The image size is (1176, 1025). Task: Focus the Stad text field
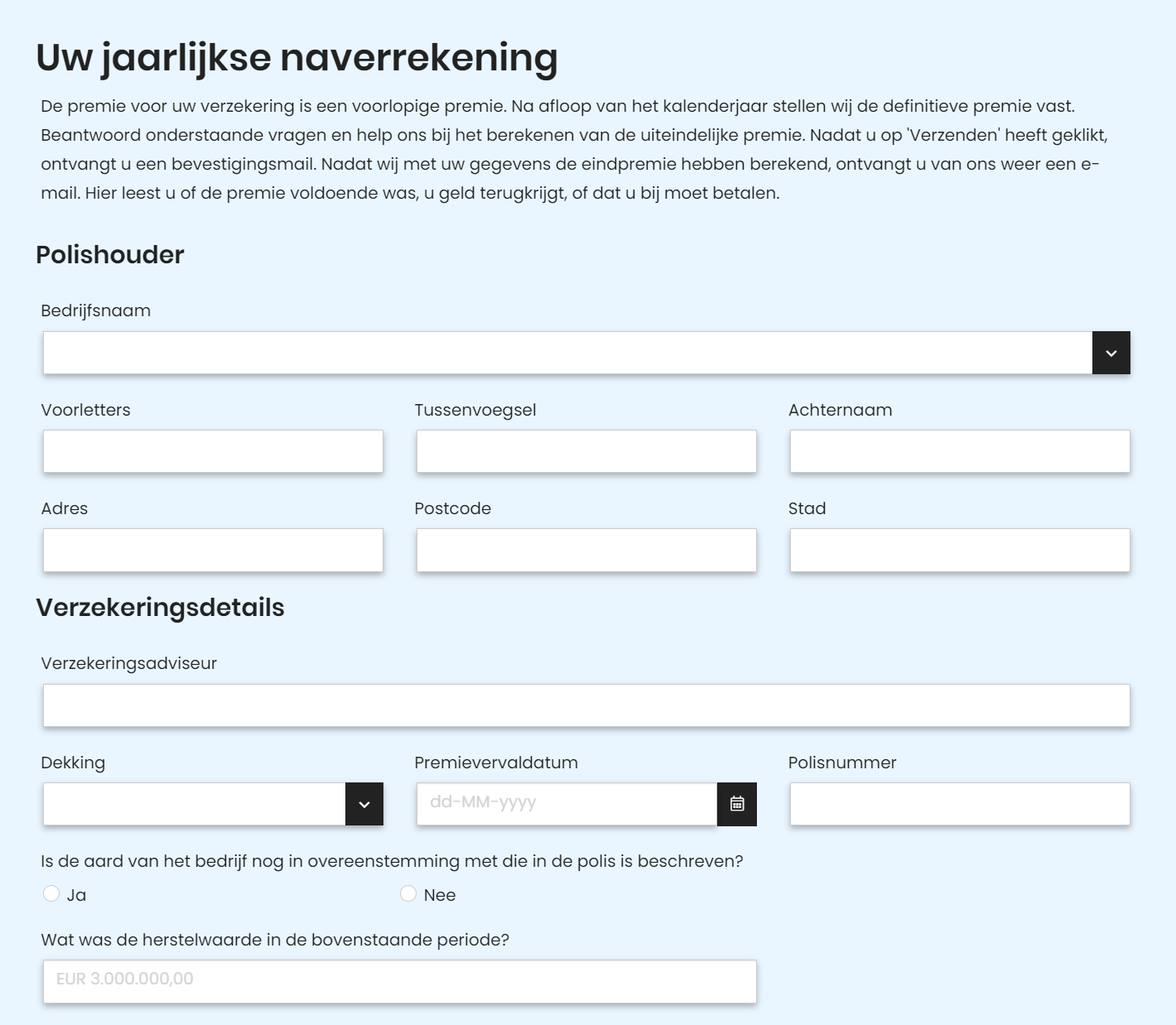click(x=960, y=550)
